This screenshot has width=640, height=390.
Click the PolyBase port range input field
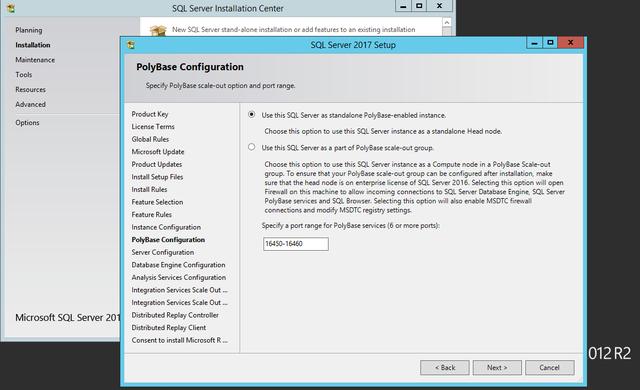pos(296,244)
